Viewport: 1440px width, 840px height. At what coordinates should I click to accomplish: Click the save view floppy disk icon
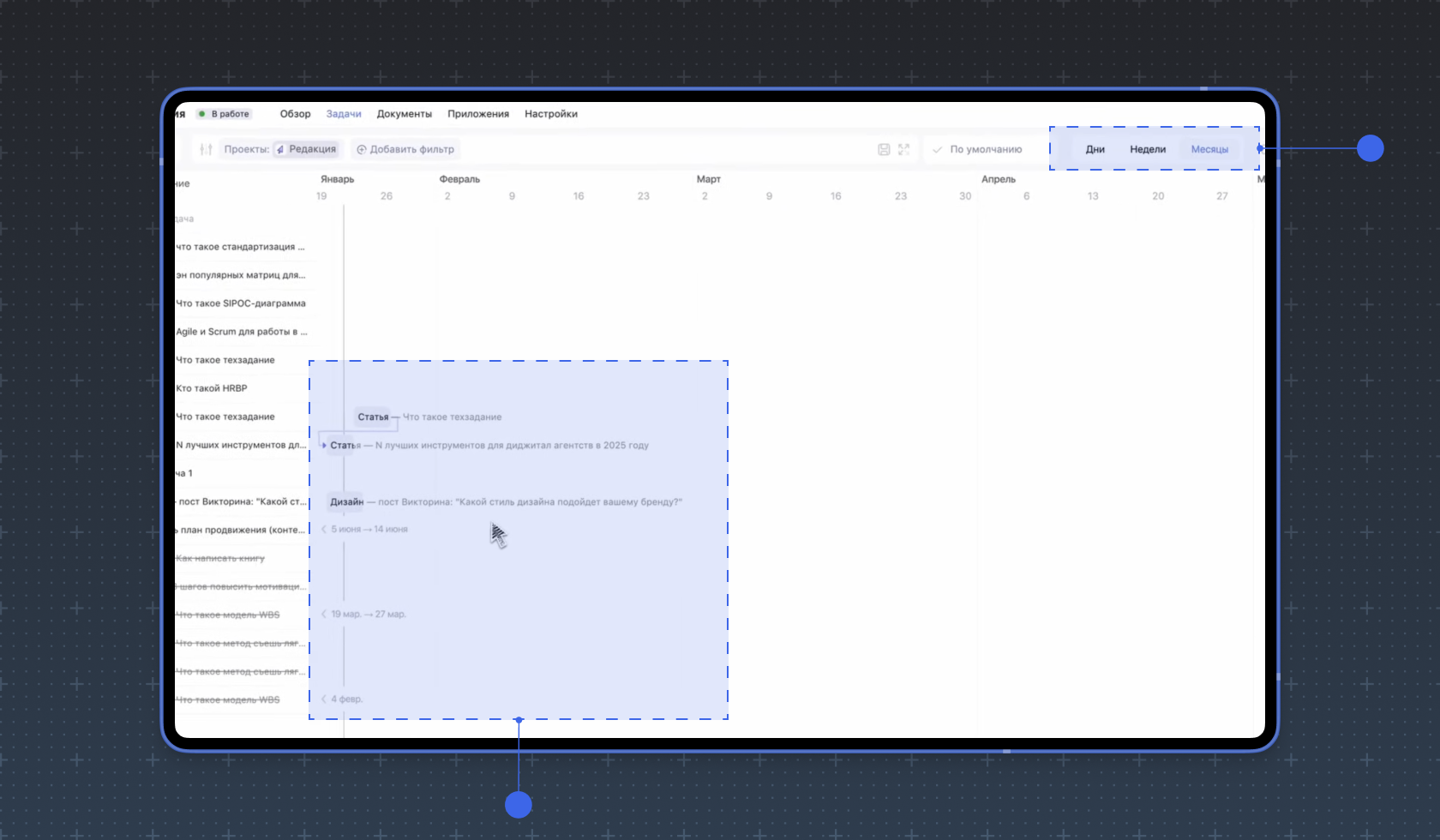pos(884,149)
